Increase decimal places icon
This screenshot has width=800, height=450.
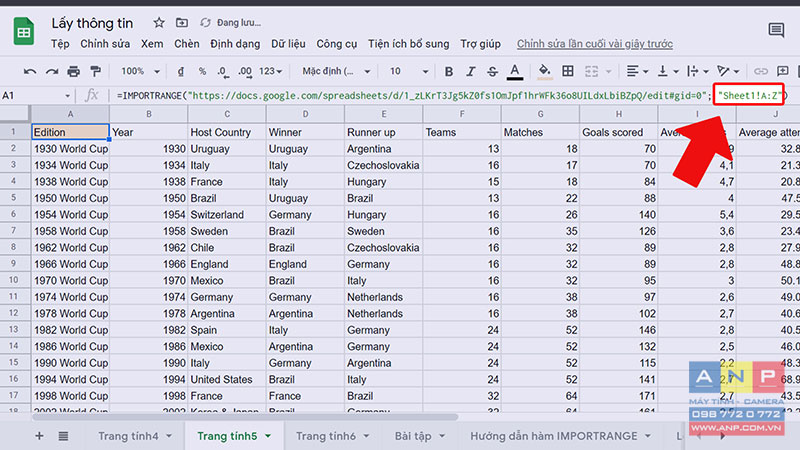[x=245, y=71]
